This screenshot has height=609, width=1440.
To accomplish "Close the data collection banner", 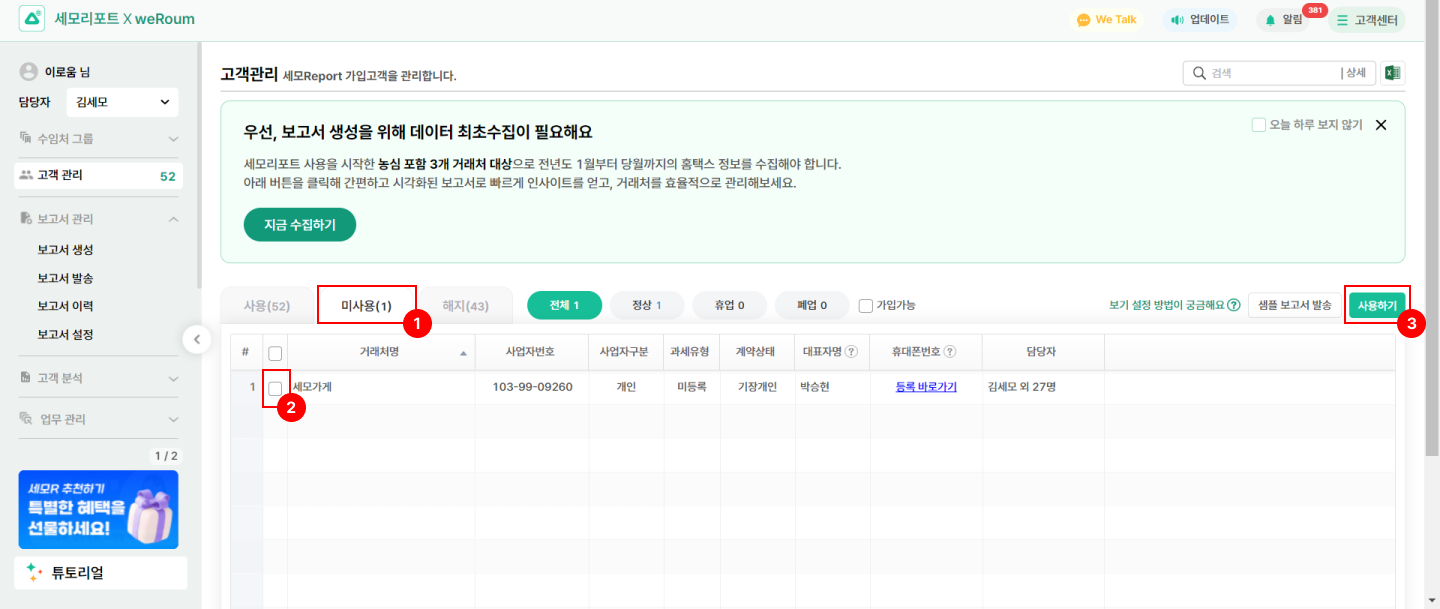I will point(1381,125).
